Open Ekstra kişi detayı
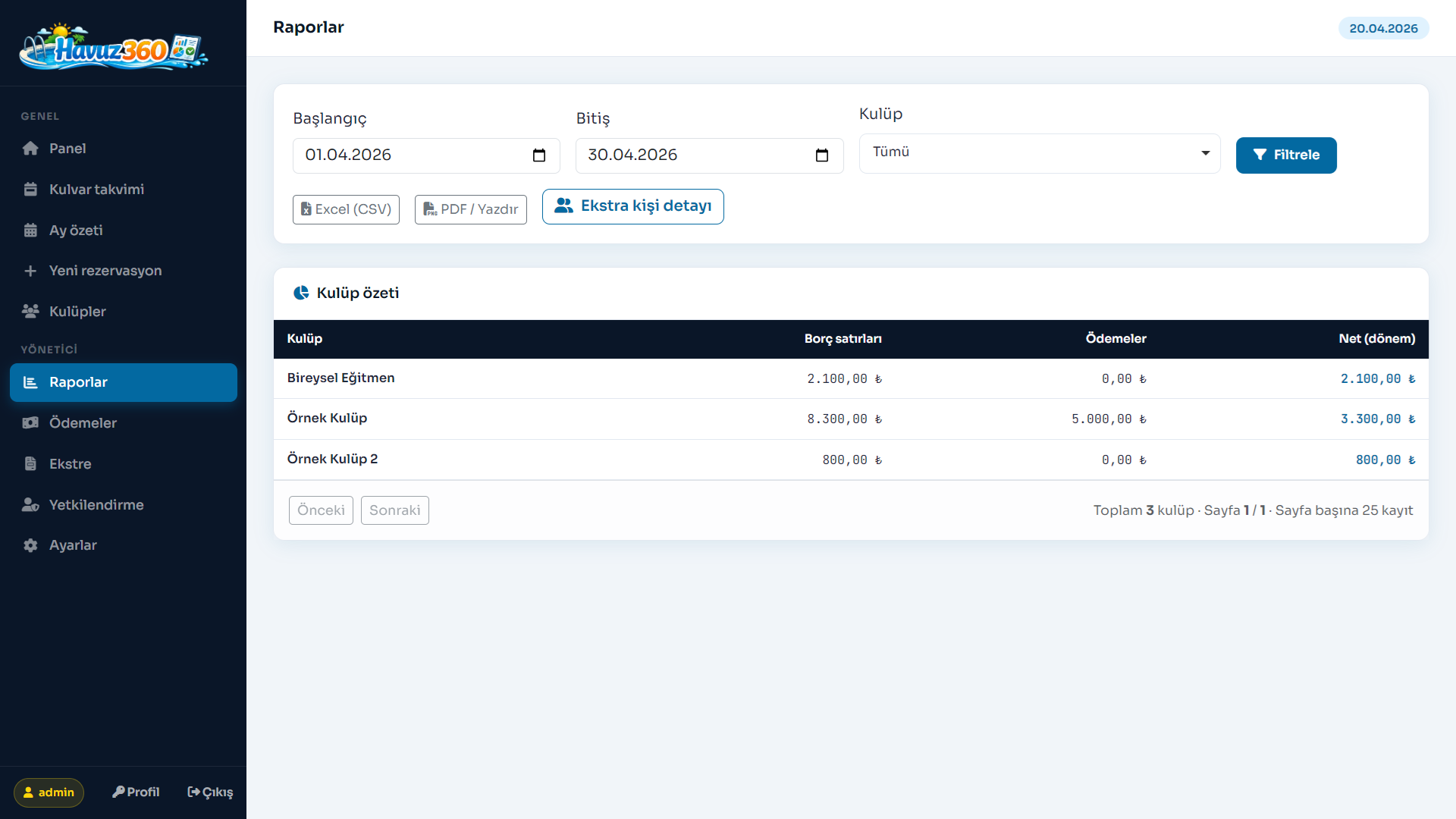This screenshot has height=819, width=1456. point(632,206)
